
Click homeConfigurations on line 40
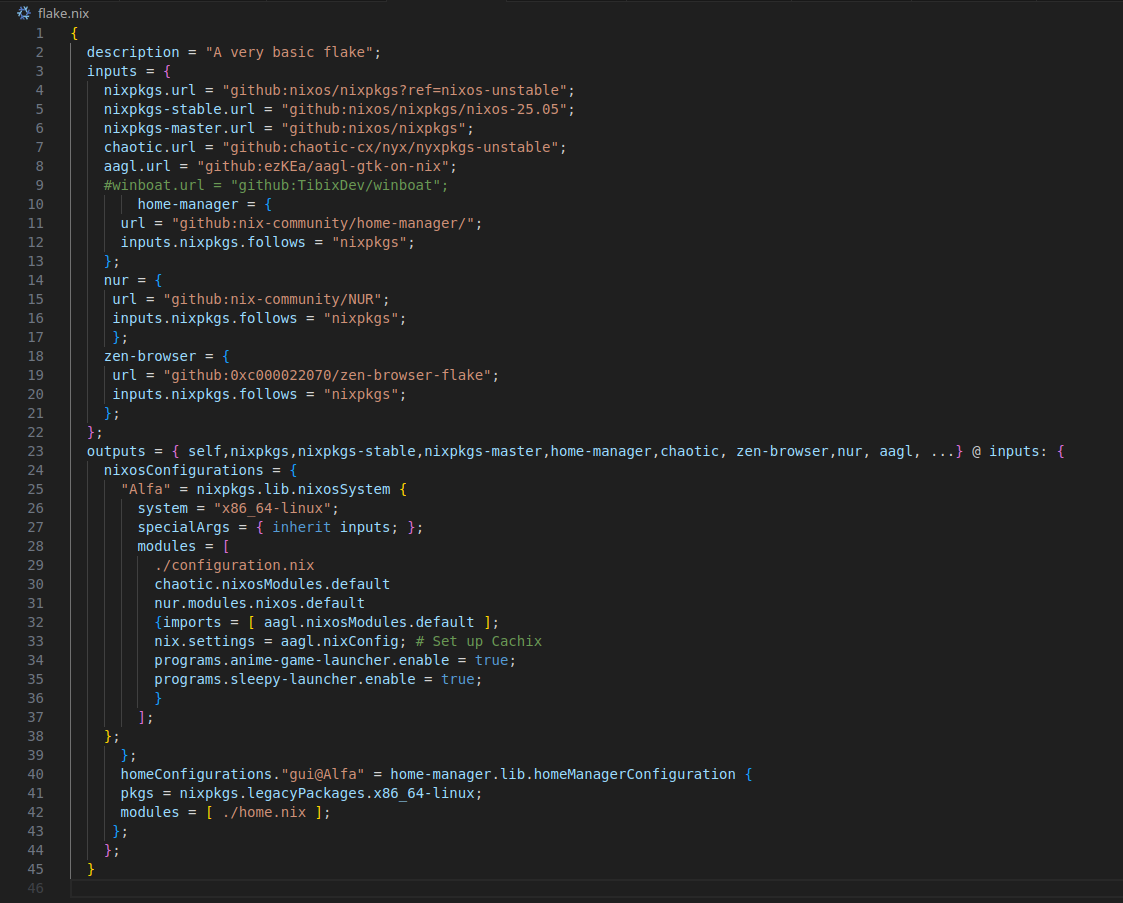click(x=196, y=774)
